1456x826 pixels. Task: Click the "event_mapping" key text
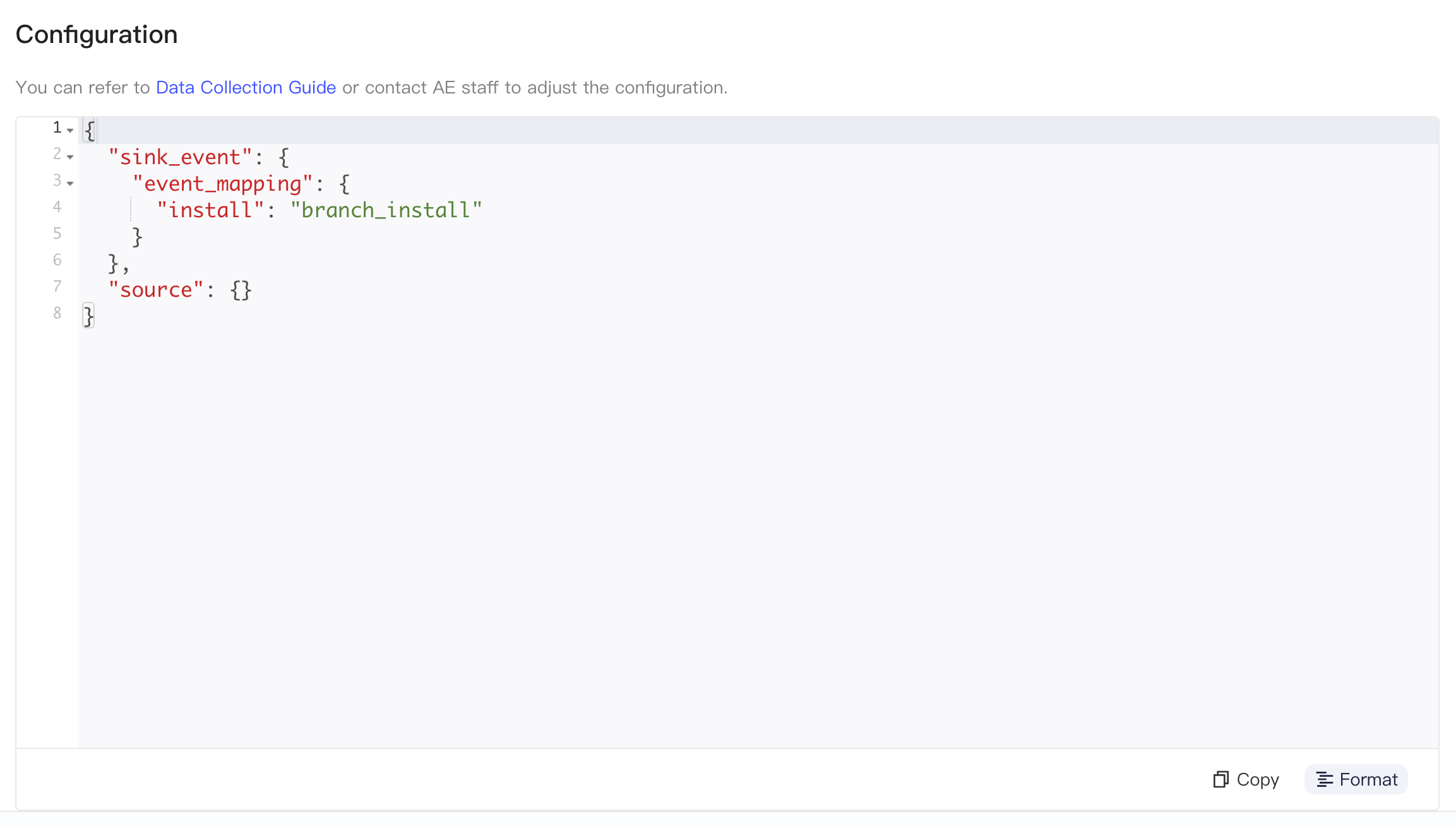(x=223, y=183)
